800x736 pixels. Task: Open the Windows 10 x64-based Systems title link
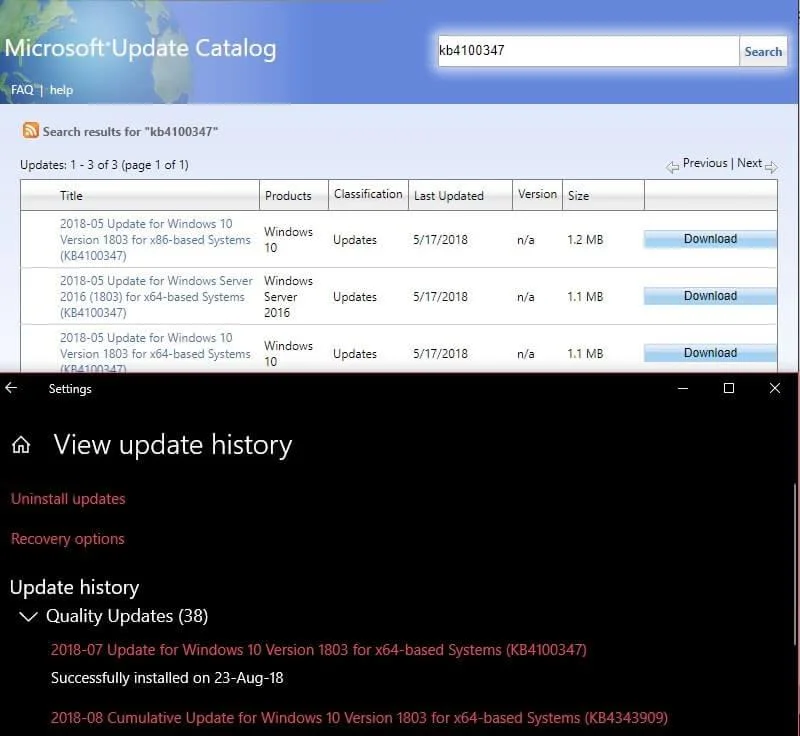point(155,353)
